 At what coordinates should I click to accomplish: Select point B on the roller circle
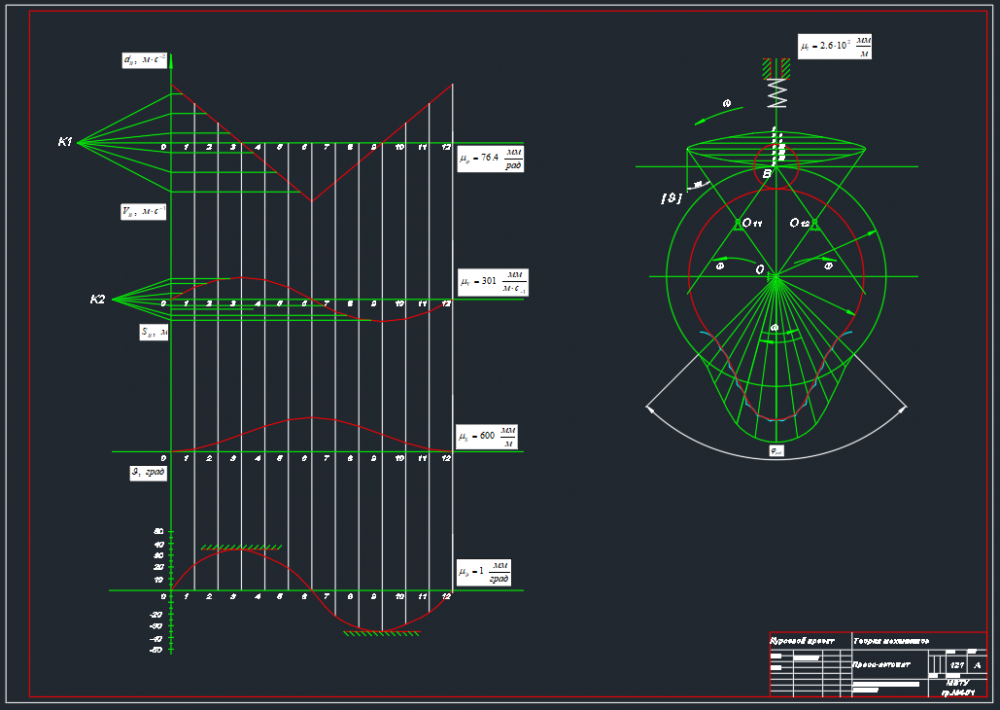(x=767, y=174)
